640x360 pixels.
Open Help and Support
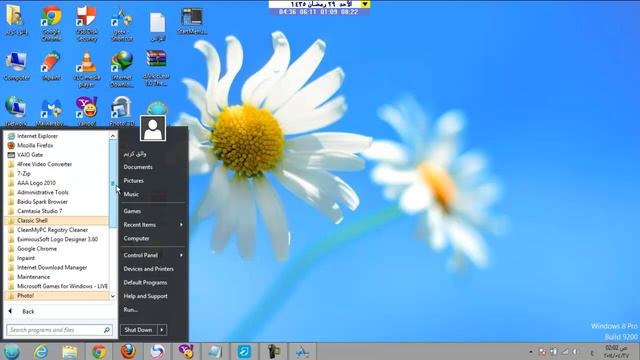146,296
